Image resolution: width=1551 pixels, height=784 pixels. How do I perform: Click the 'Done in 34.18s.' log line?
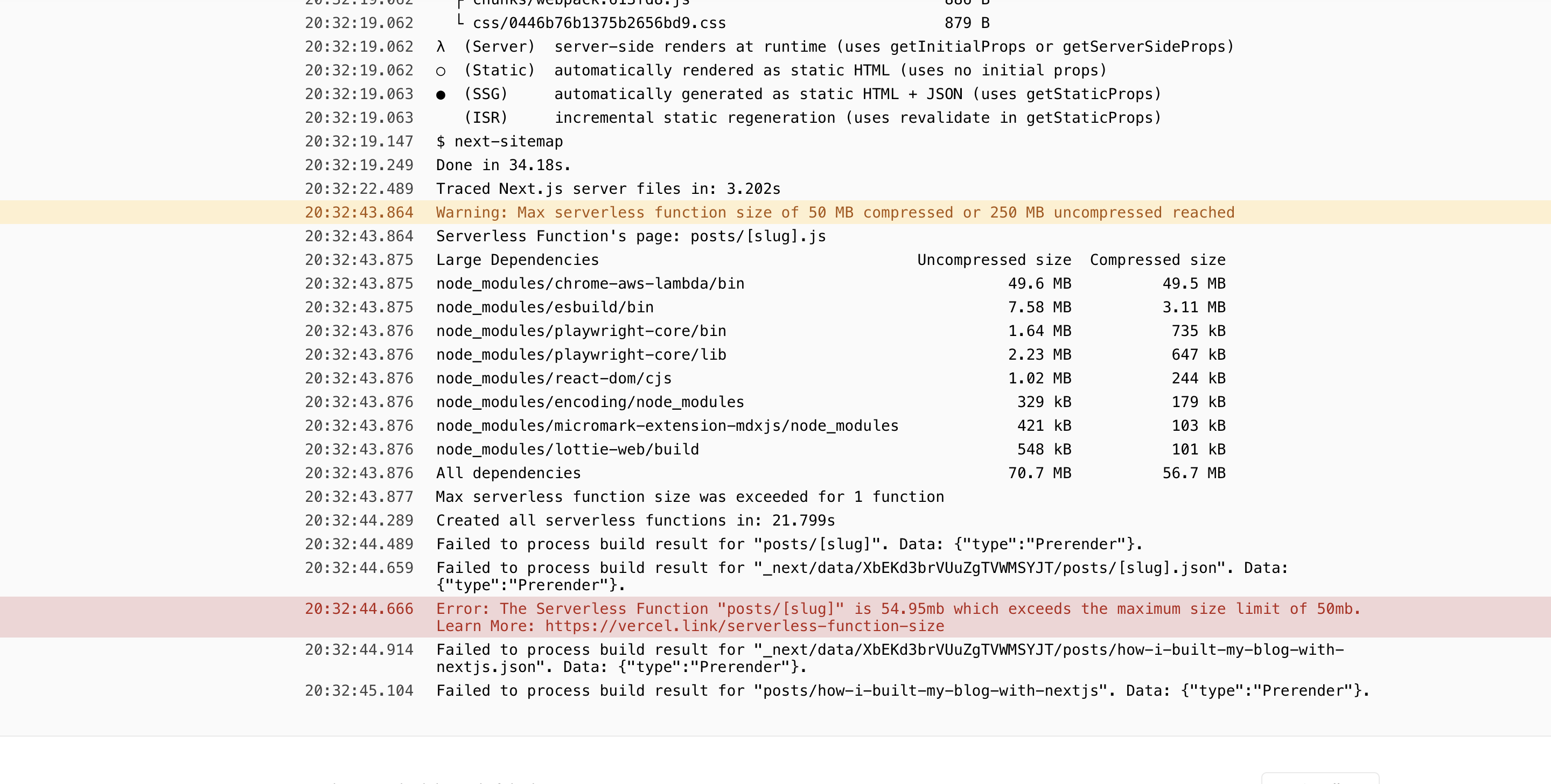(x=503, y=165)
